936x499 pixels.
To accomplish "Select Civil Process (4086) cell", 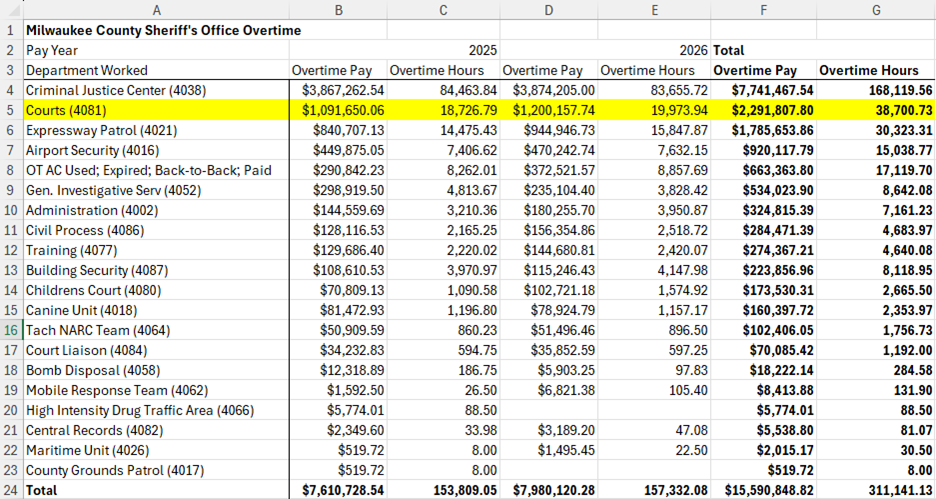I will pyautogui.click(x=156, y=230).
